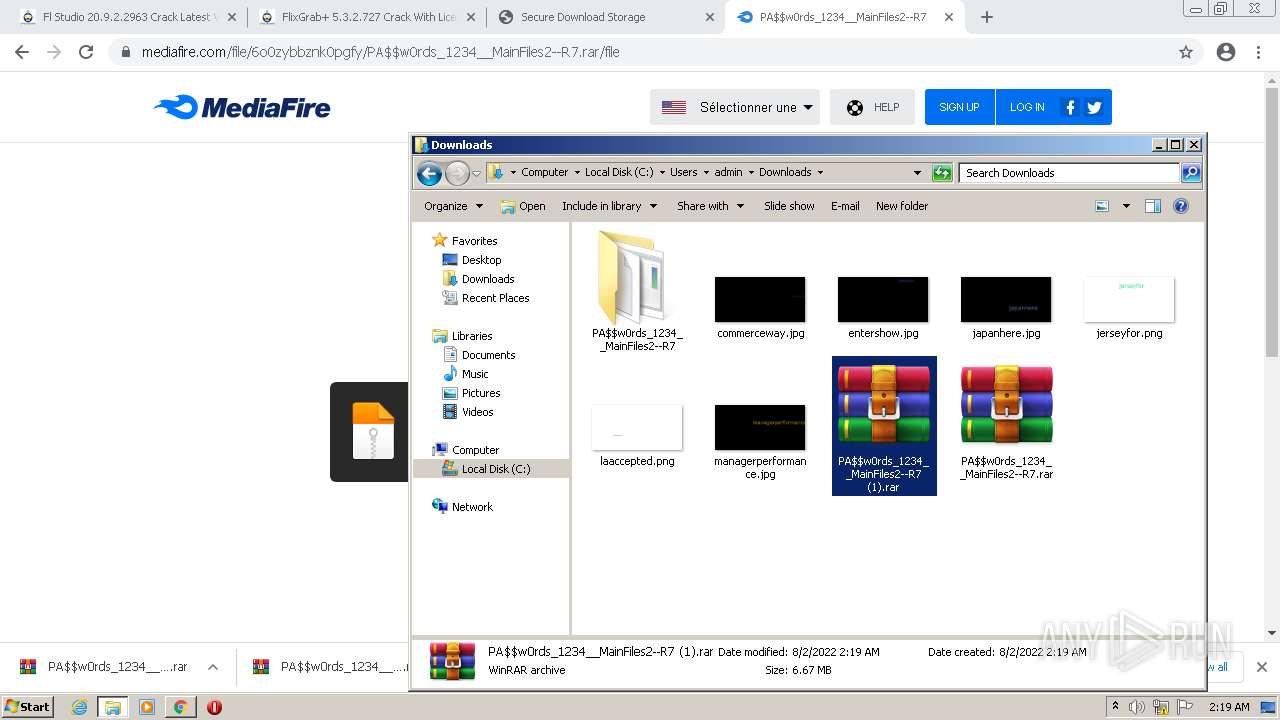The height and width of the screenshot is (720, 1280).
Task: Click the Explorer Forward arrow button
Action: [457, 173]
